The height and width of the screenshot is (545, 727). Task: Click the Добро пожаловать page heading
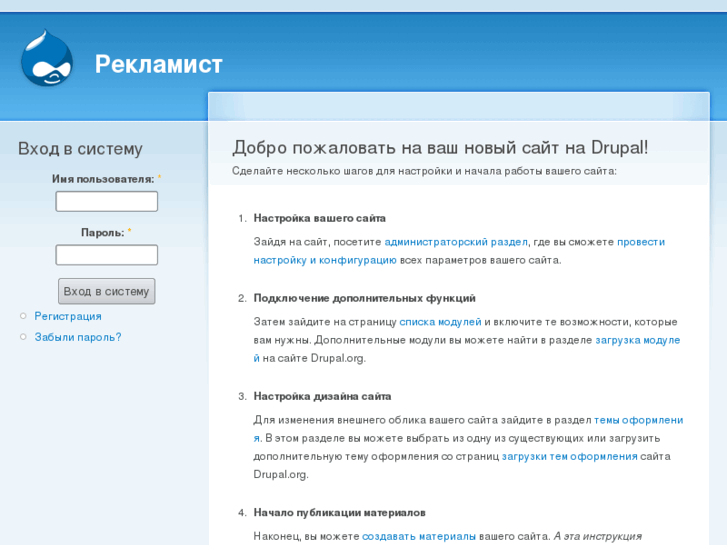(x=440, y=147)
